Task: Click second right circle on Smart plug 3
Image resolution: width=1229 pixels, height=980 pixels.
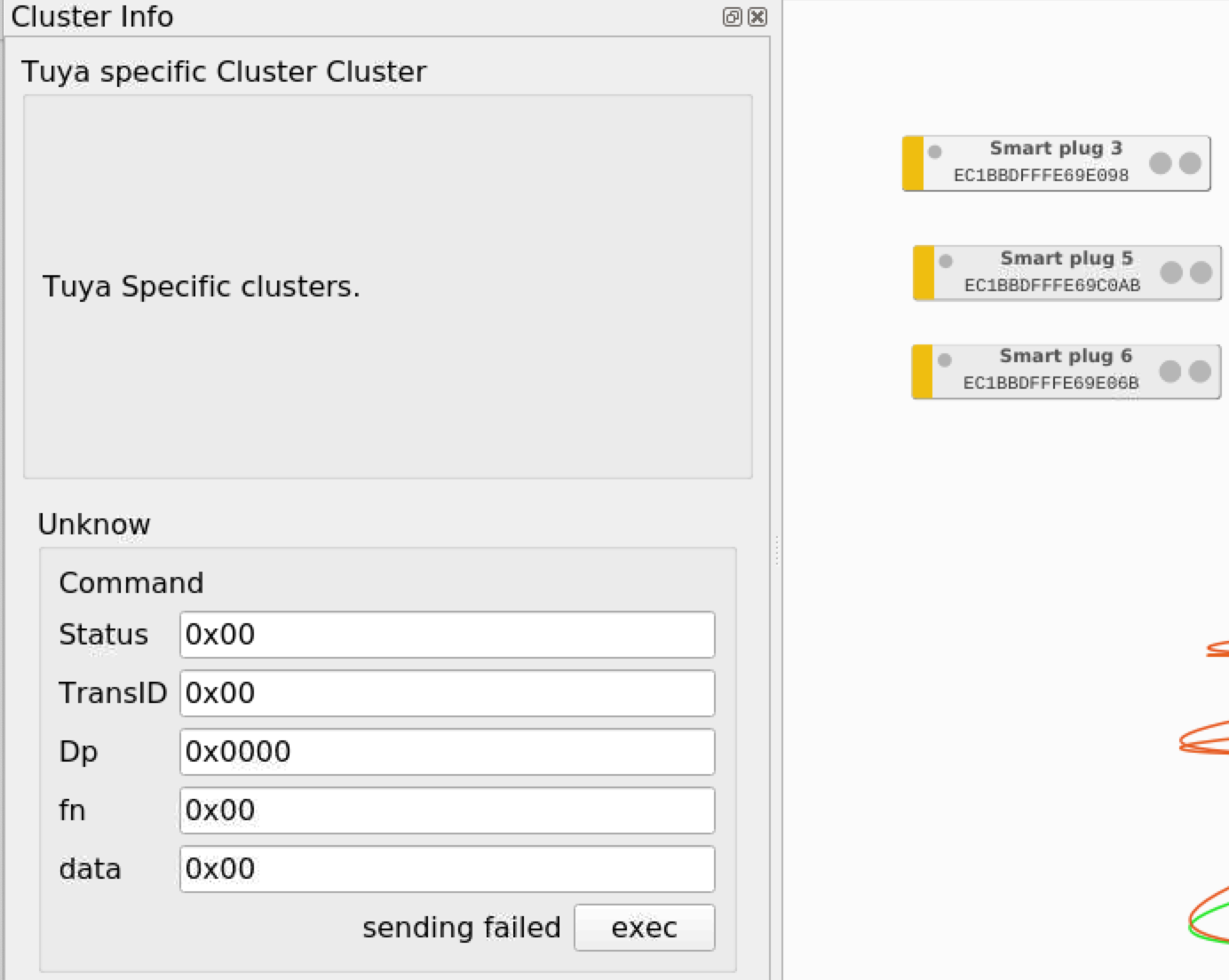Action: click(x=1190, y=162)
